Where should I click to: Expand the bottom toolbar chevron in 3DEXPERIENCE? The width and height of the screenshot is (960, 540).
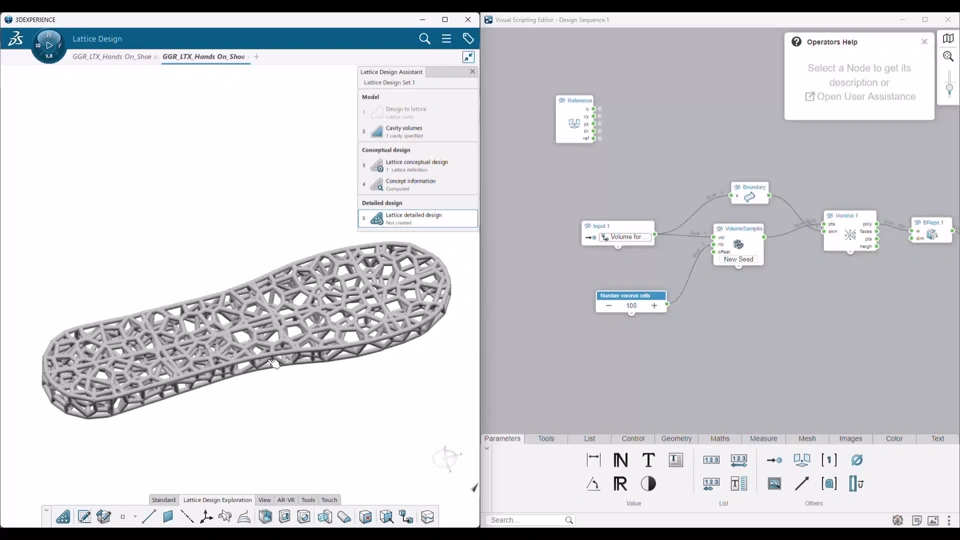[46, 509]
